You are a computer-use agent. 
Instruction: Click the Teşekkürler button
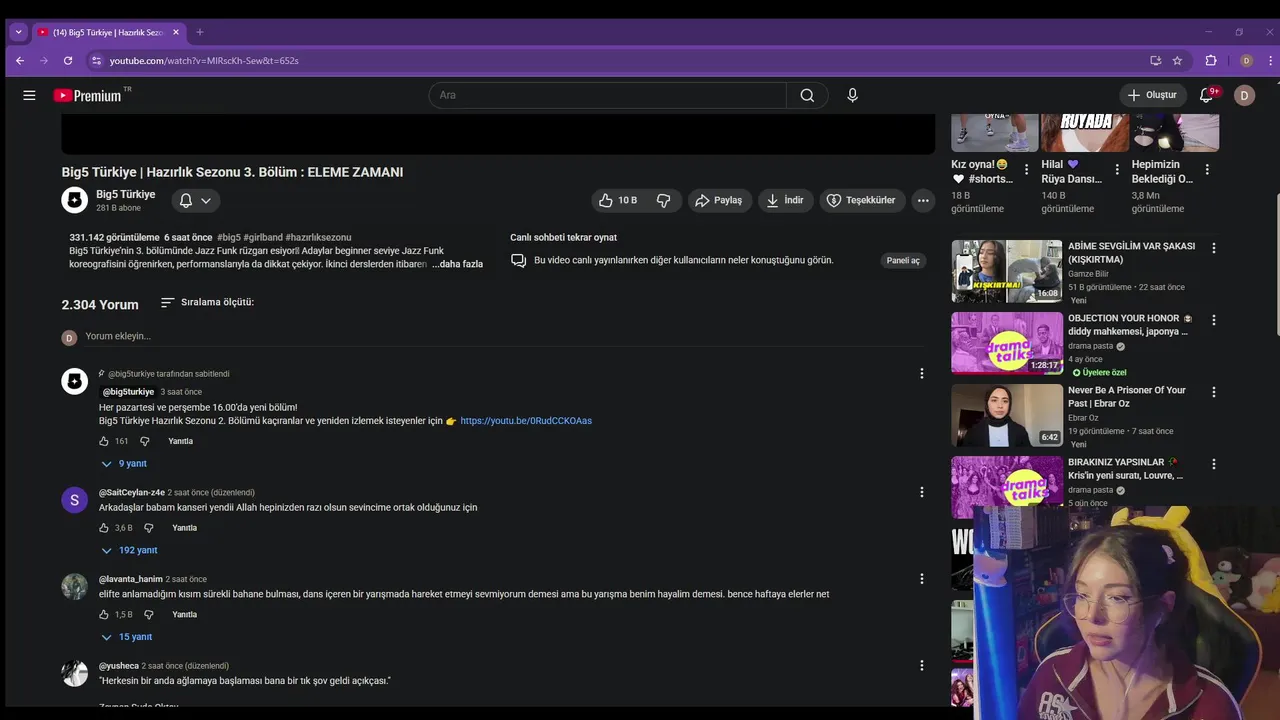(x=862, y=200)
